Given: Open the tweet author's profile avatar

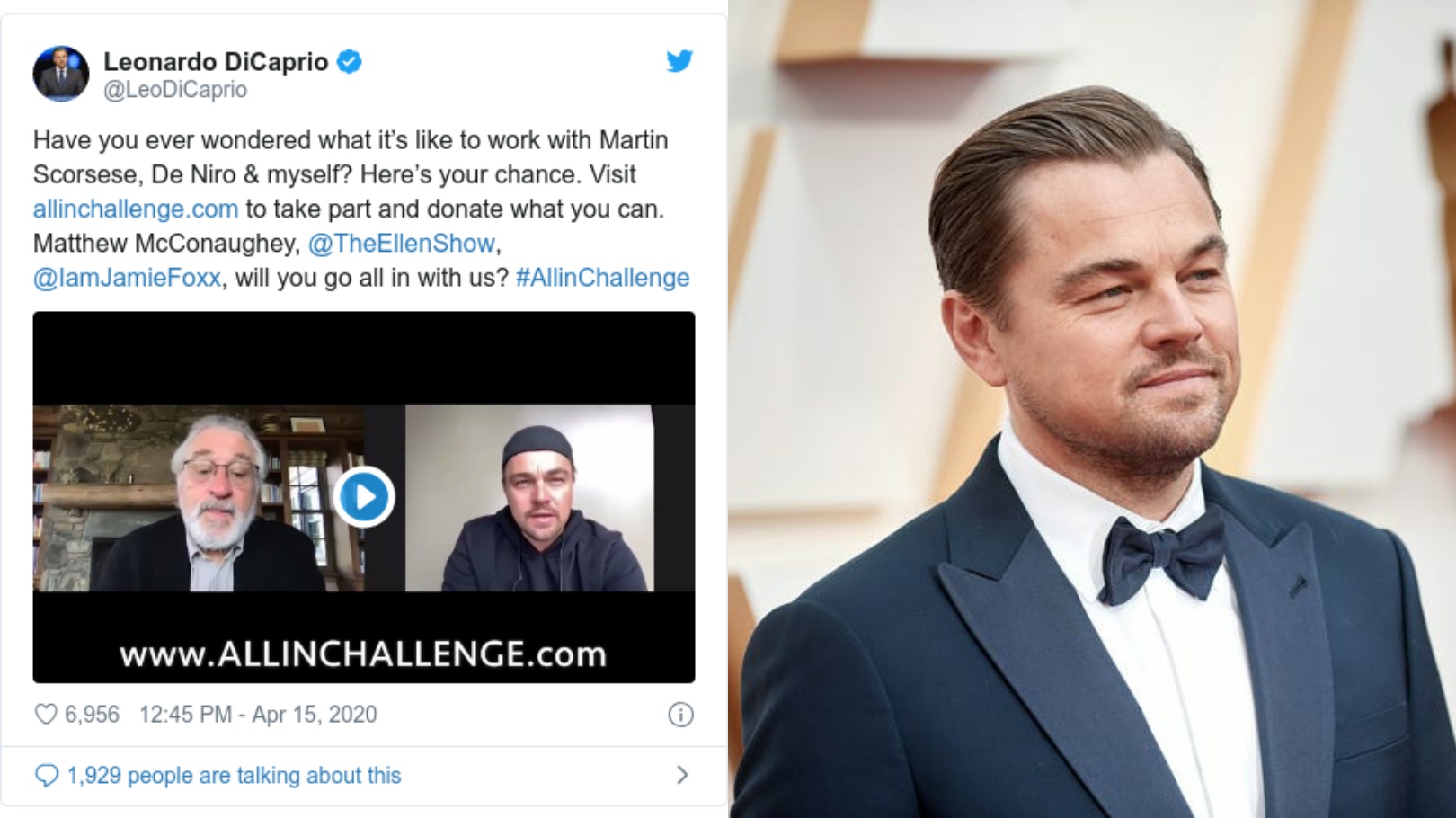Looking at the screenshot, I should 61,73.
